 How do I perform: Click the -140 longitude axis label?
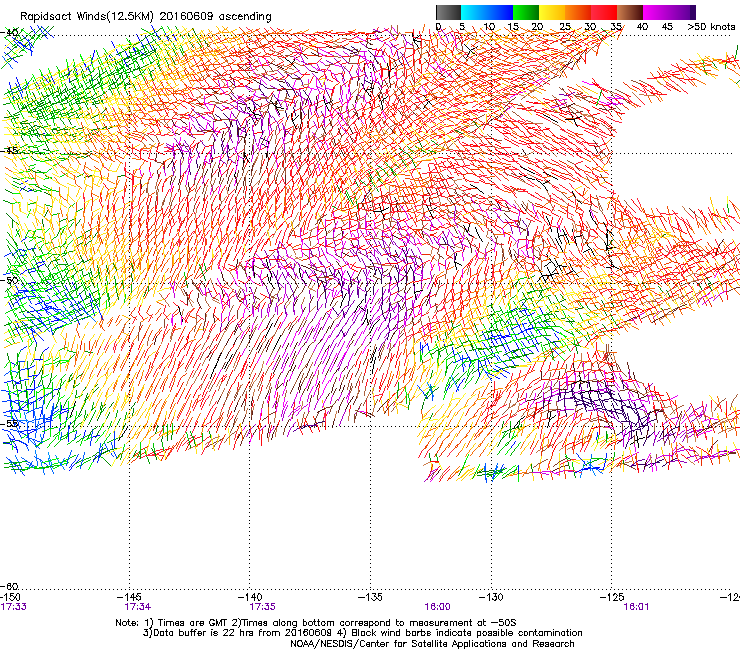(x=250, y=597)
